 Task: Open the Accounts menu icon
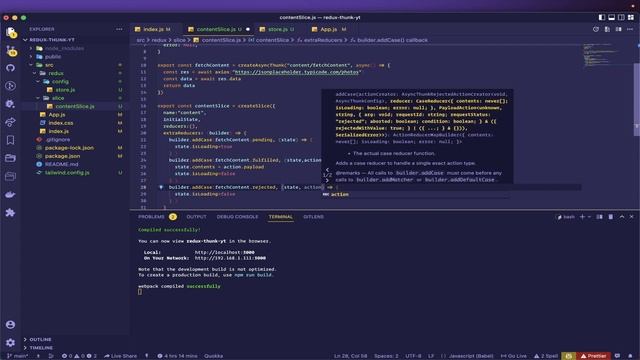coord(11,324)
